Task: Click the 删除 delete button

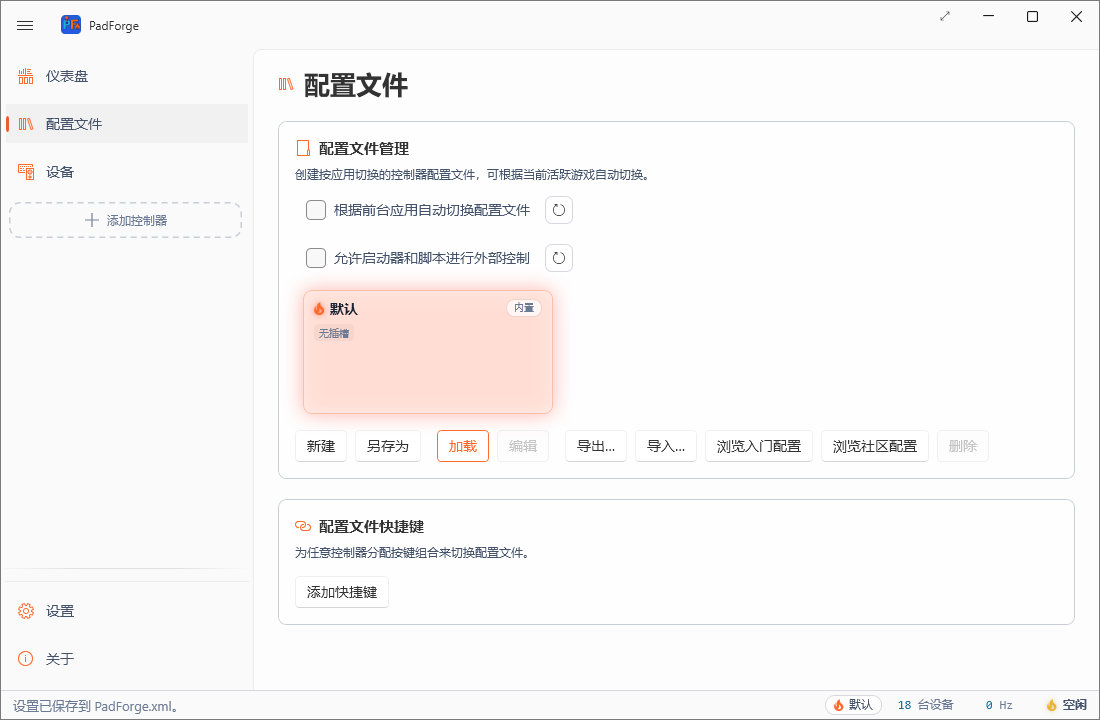Action: [963, 446]
